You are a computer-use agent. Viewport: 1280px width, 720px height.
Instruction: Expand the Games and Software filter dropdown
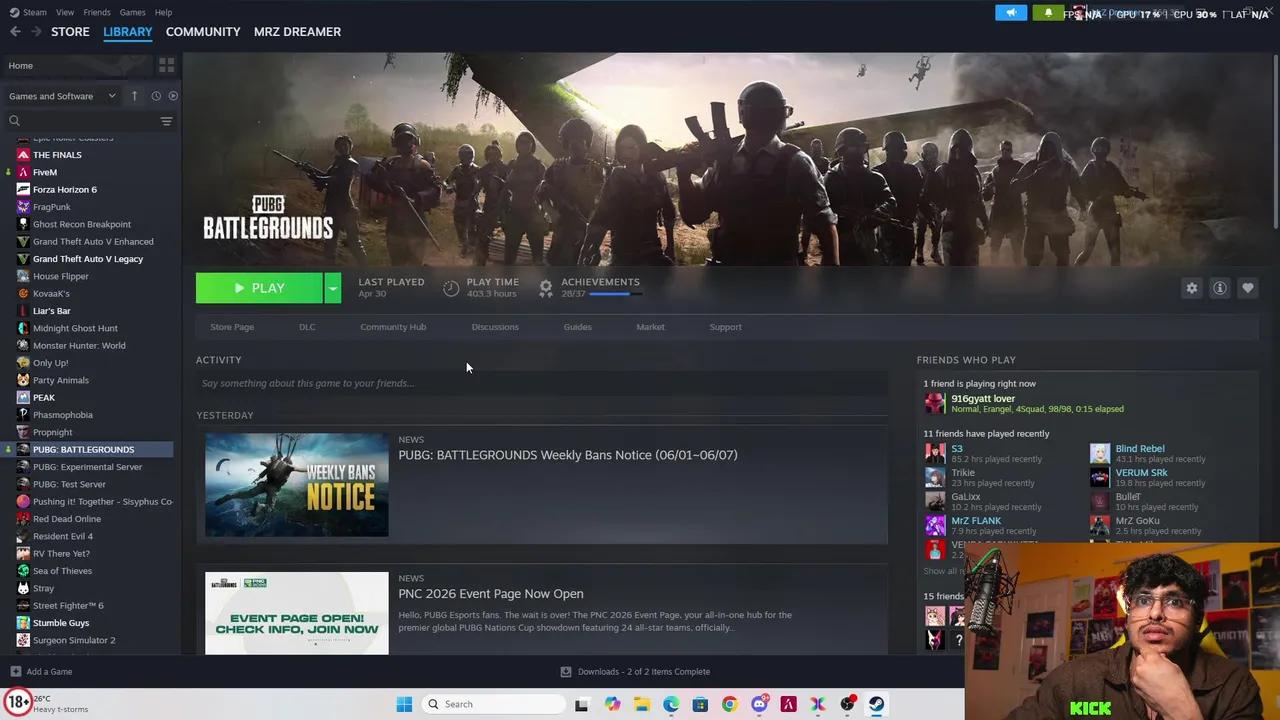pos(62,96)
